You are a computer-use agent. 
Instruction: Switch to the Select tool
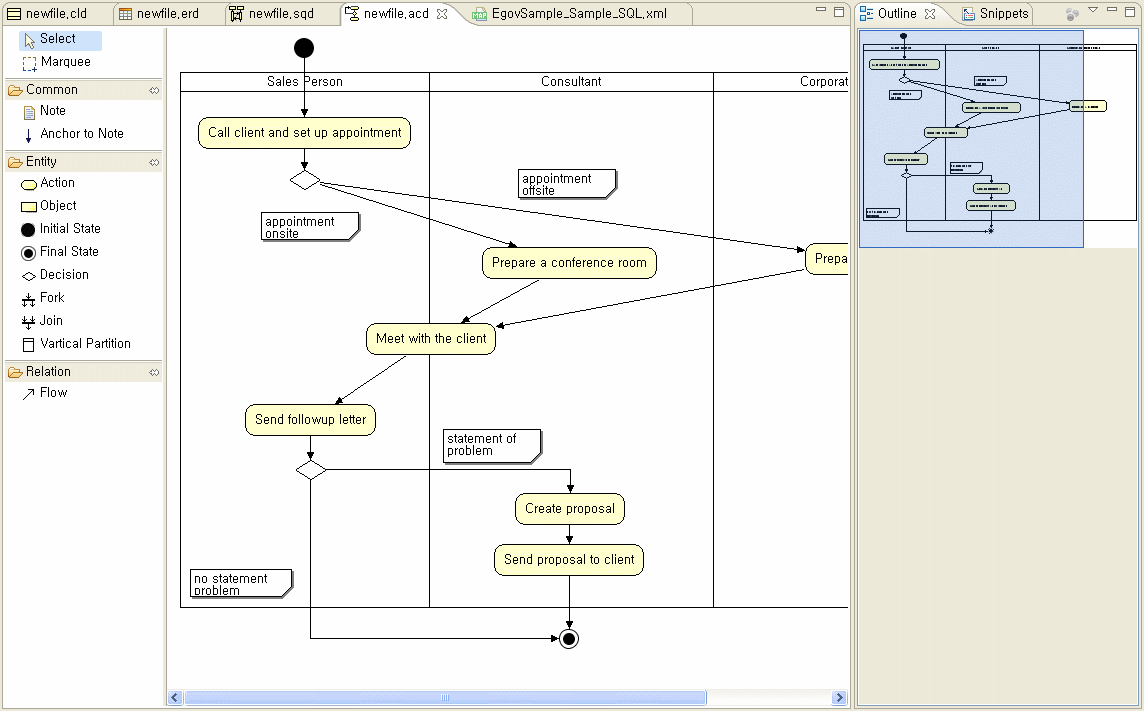coord(55,38)
